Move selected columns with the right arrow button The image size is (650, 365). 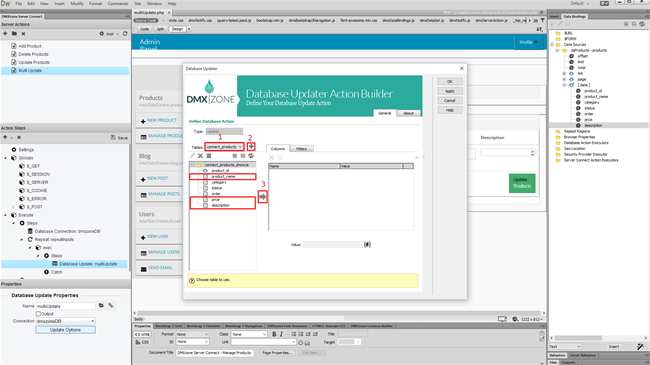coord(263,197)
